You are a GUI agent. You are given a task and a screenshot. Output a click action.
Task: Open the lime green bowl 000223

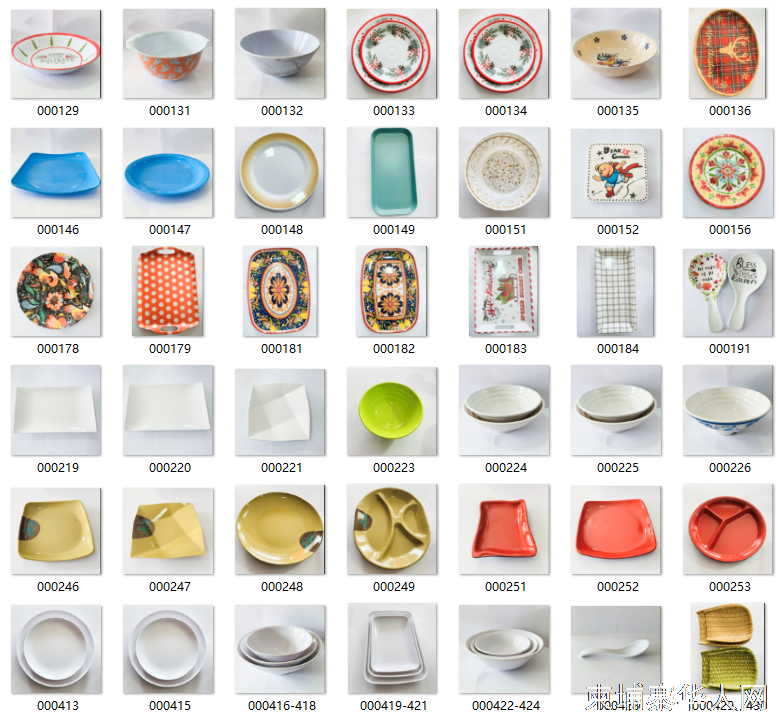click(x=392, y=411)
